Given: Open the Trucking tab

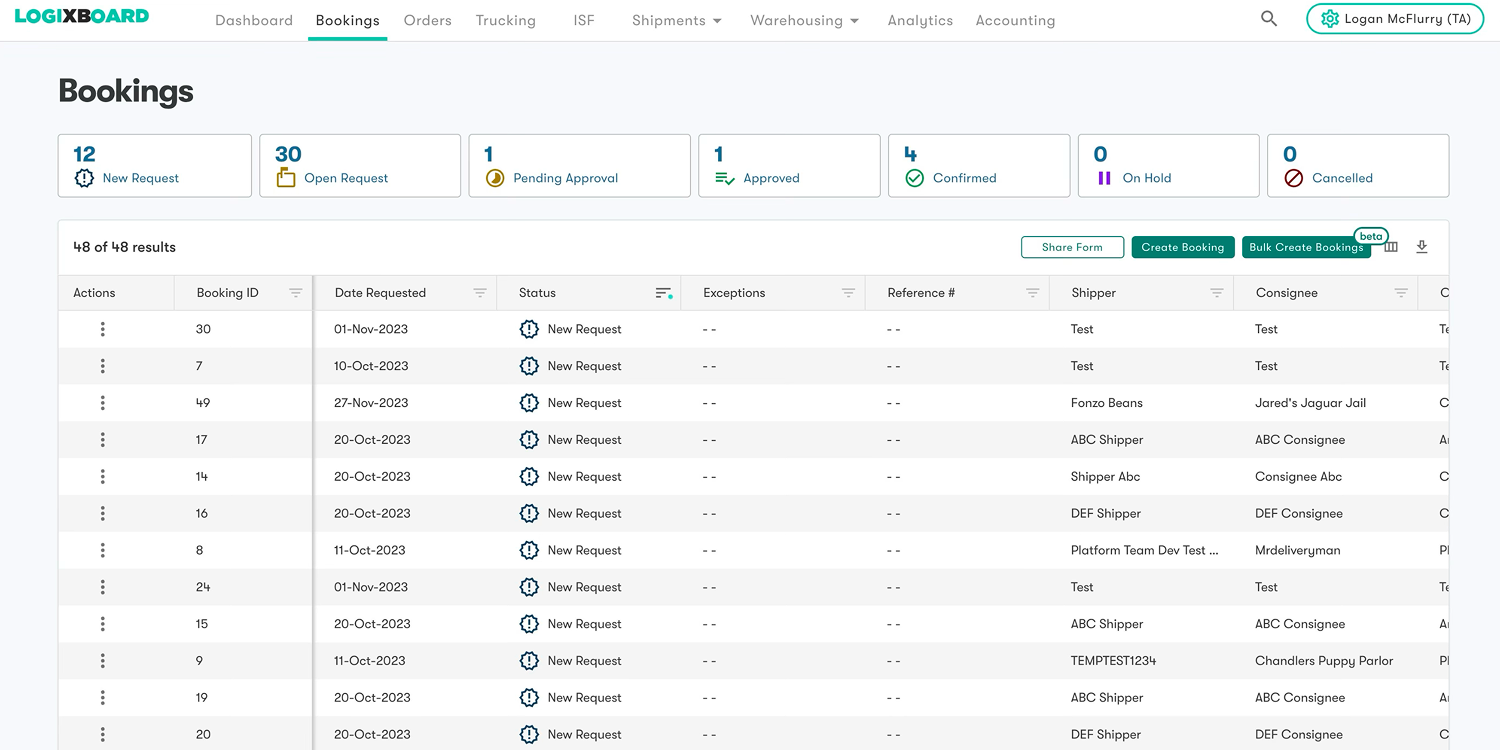Looking at the screenshot, I should [x=506, y=20].
